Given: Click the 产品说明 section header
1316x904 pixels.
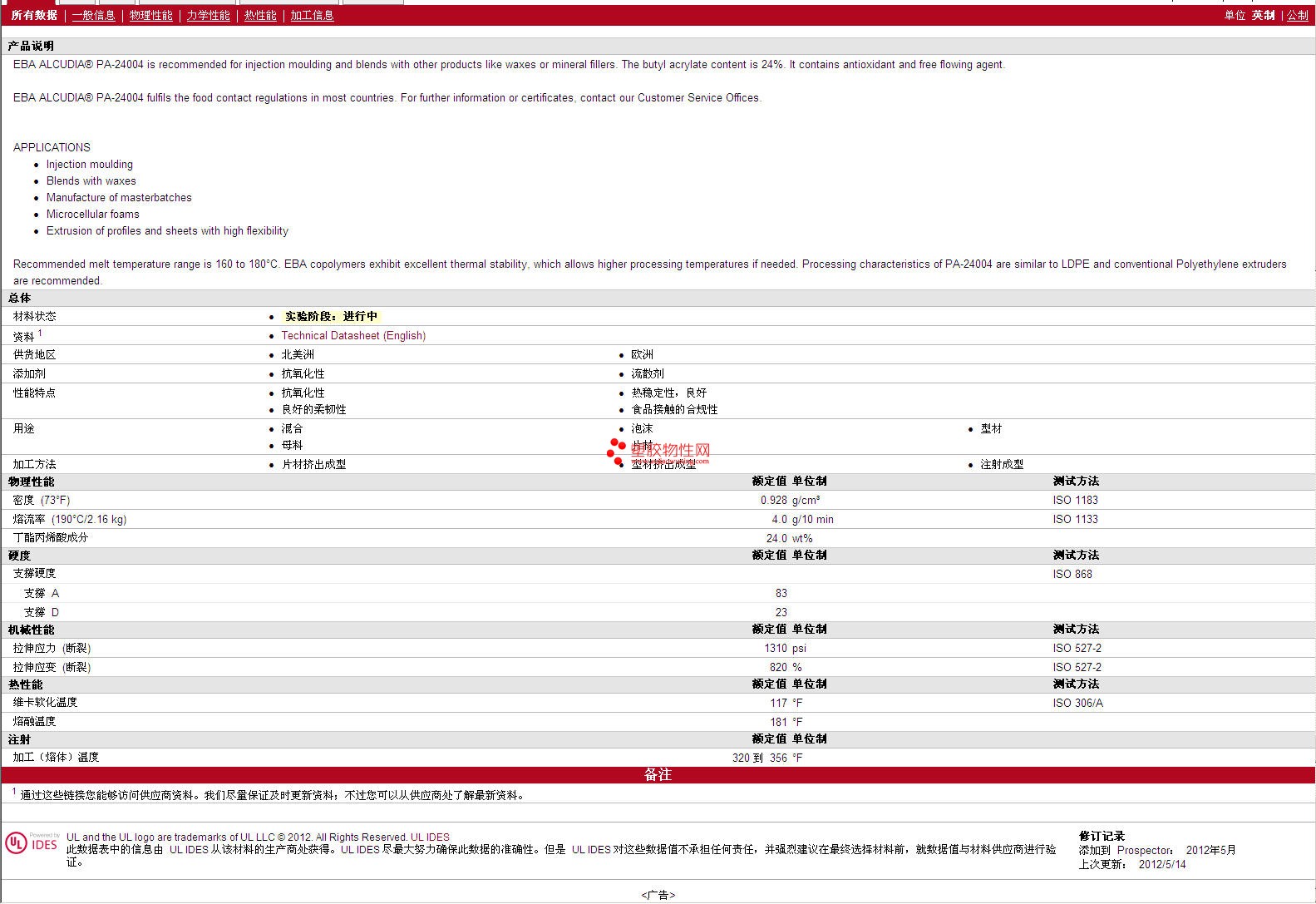Looking at the screenshot, I should point(31,46).
